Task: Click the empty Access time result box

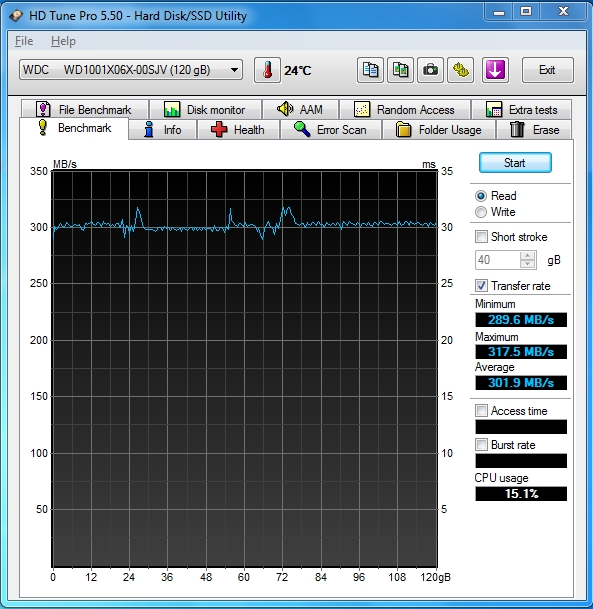Action: (x=521, y=426)
